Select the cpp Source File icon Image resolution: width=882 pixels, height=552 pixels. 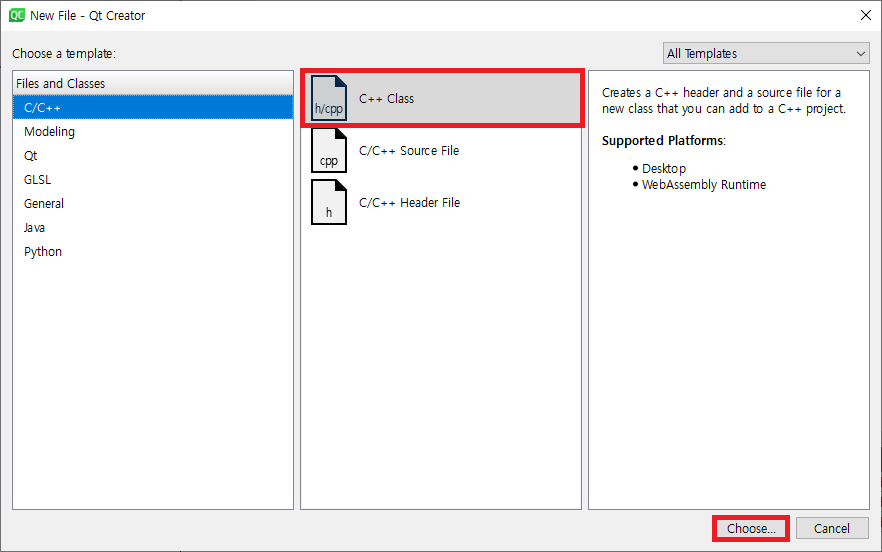click(x=329, y=150)
